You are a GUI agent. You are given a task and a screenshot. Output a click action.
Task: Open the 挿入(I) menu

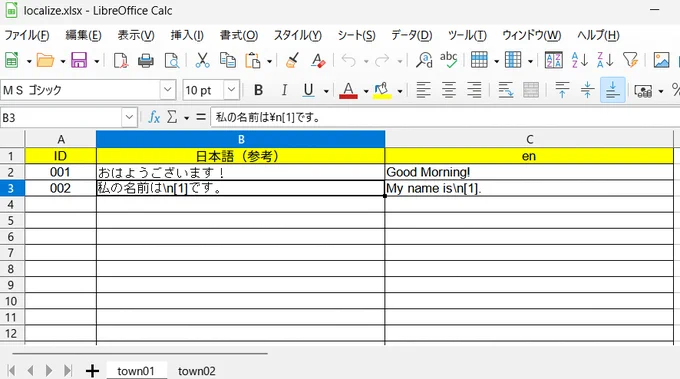point(187,35)
